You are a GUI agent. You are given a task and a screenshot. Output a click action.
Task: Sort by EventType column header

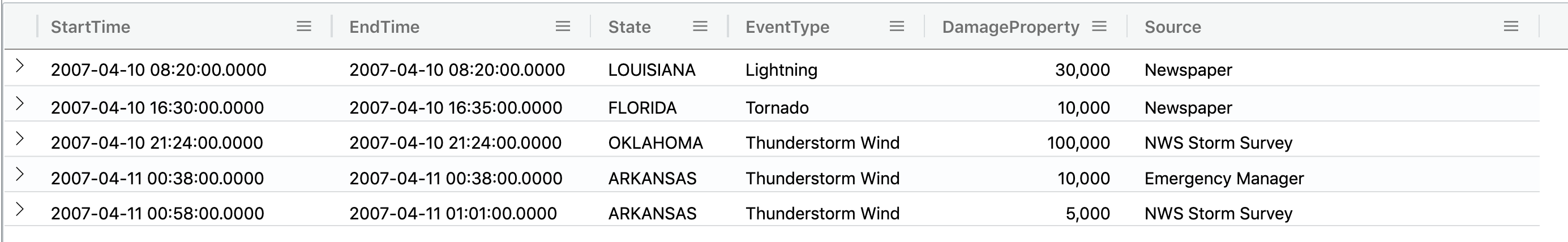[x=787, y=27]
